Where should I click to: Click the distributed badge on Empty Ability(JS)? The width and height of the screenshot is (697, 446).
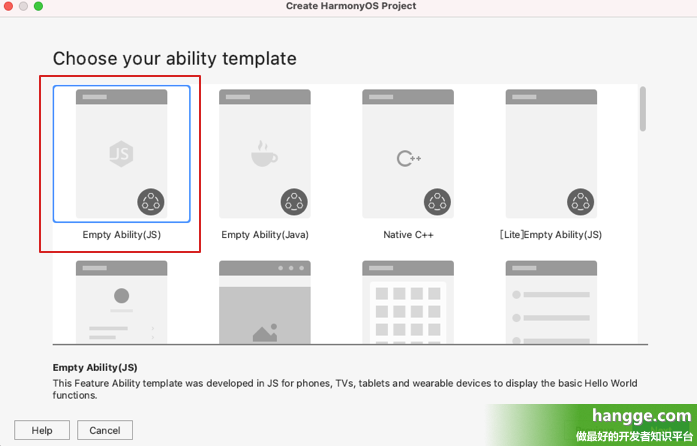151,202
